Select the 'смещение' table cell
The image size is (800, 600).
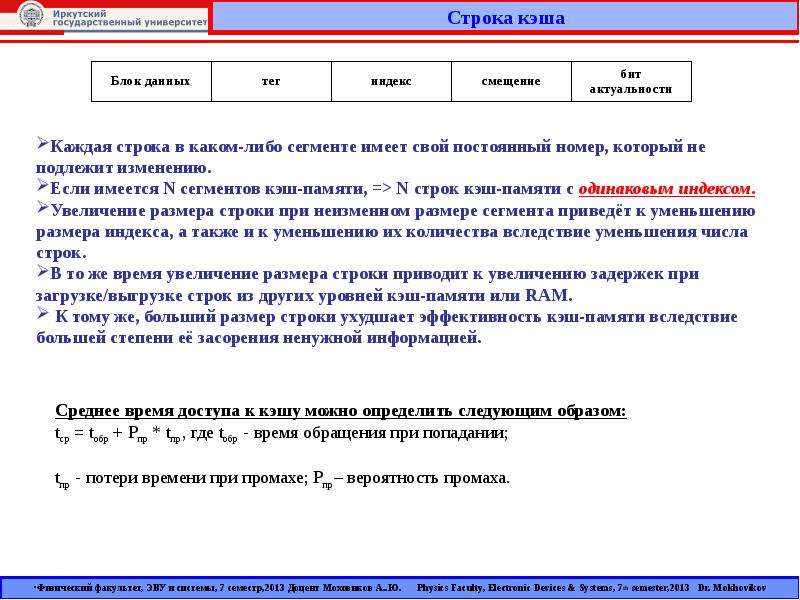point(511,81)
